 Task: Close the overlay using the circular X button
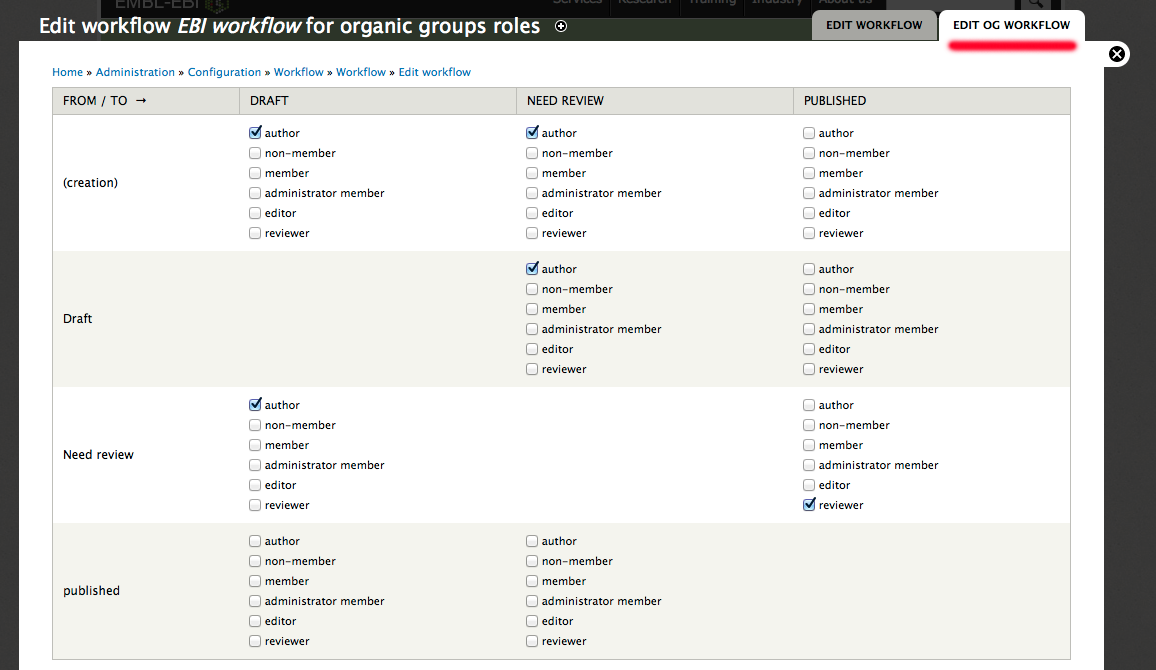1117,54
